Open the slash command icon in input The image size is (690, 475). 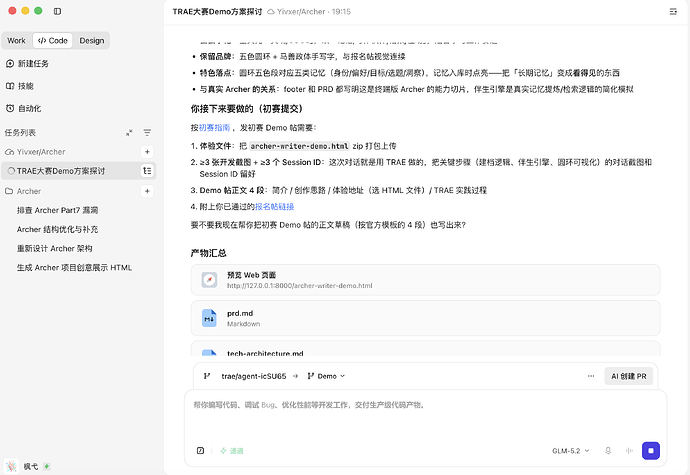point(200,450)
